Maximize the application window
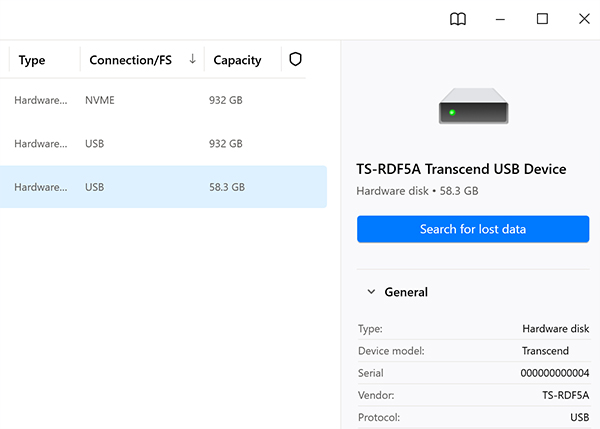 click(542, 19)
